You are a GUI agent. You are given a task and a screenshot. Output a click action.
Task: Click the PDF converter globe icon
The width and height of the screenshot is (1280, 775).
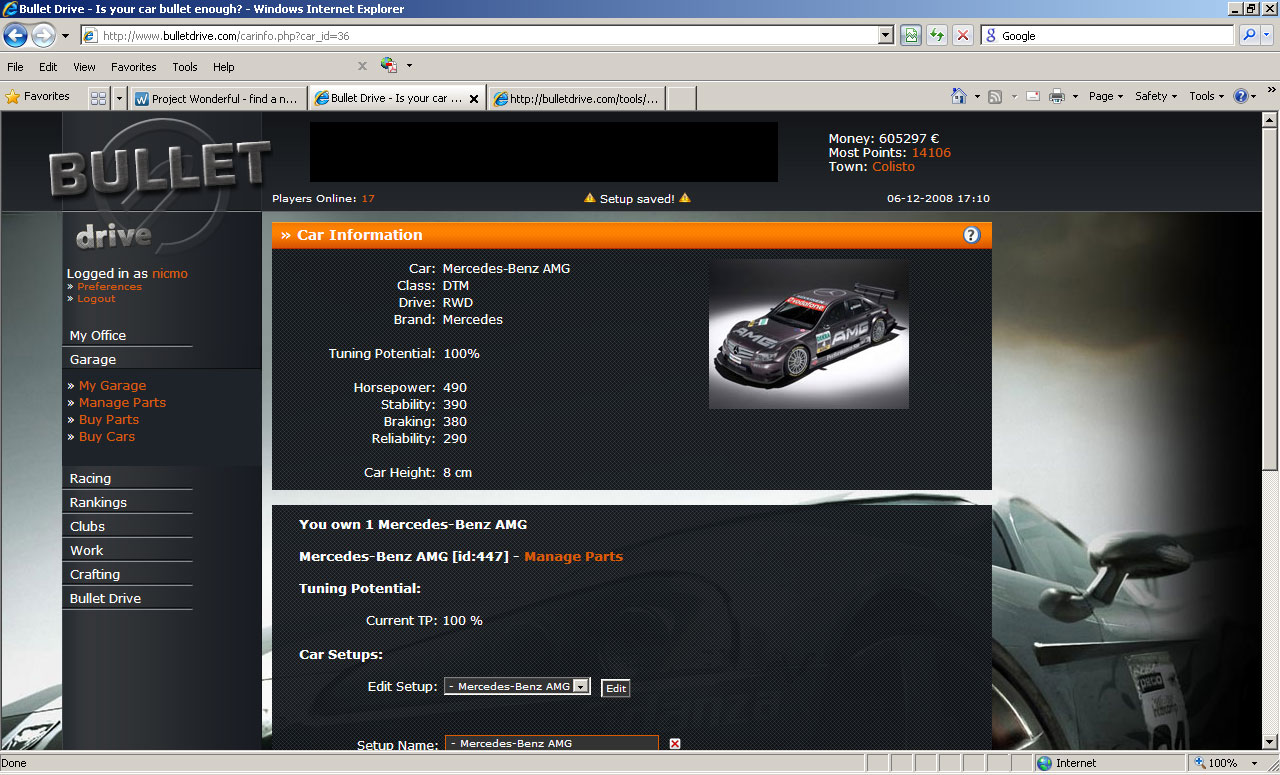[x=389, y=66]
